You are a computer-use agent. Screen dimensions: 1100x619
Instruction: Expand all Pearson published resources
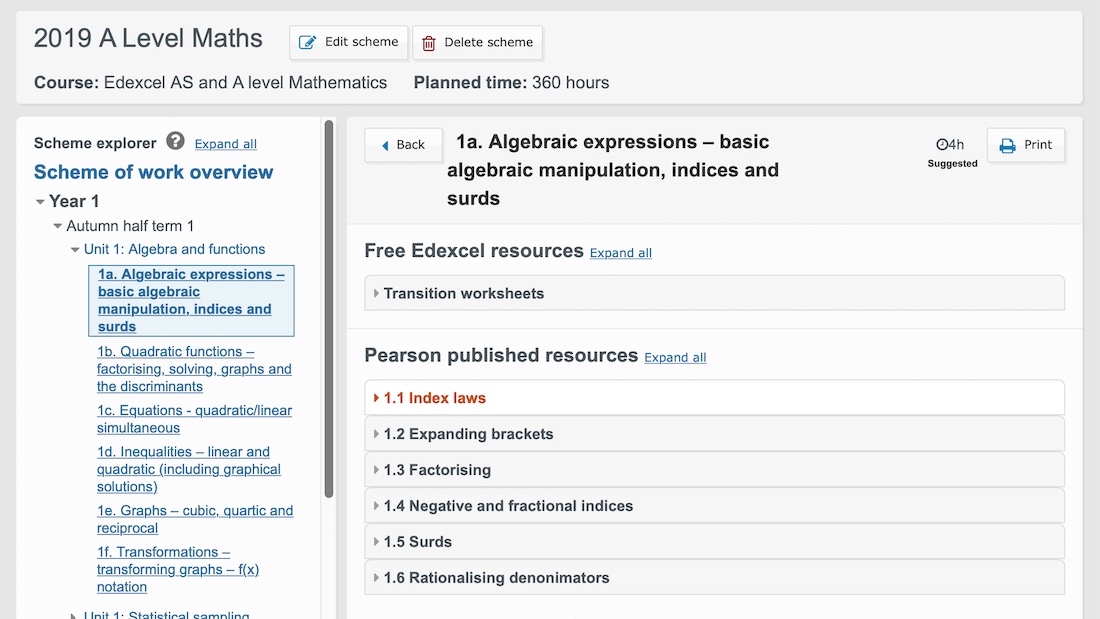tap(675, 357)
